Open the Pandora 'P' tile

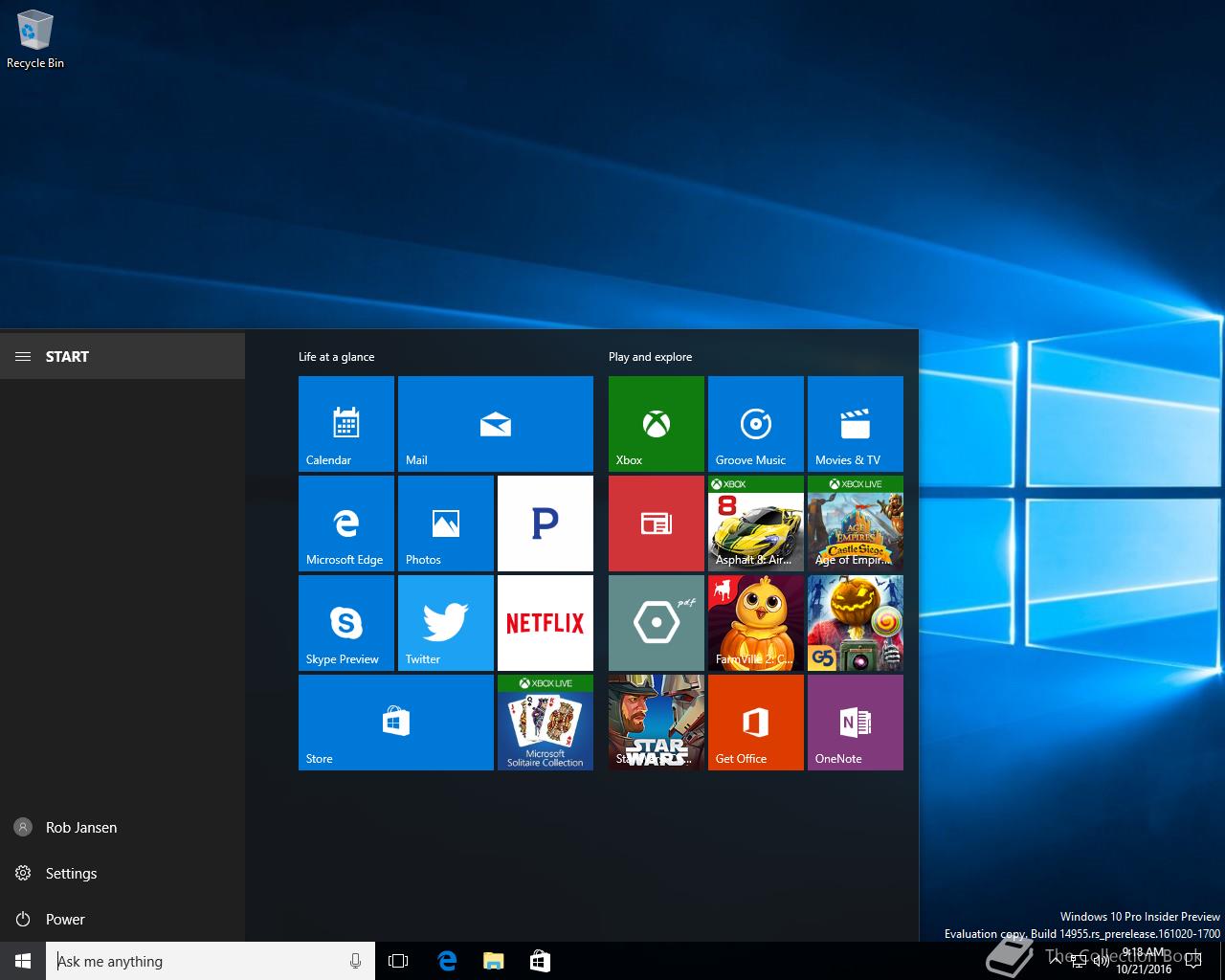click(x=546, y=523)
